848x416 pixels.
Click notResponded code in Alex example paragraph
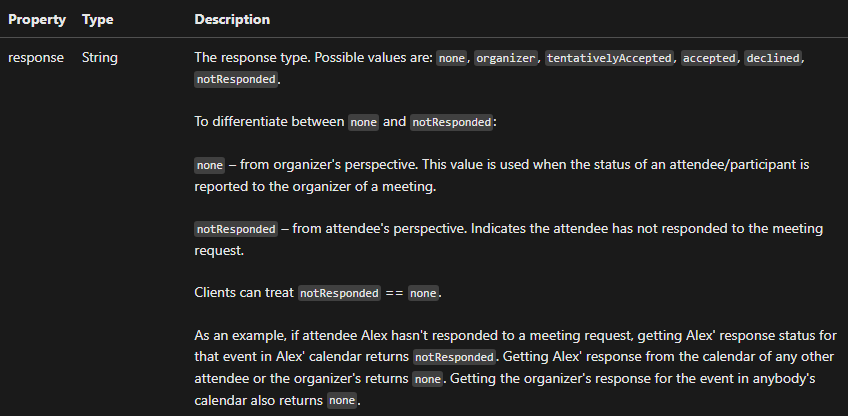pyautogui.click(x=454, y=357)
